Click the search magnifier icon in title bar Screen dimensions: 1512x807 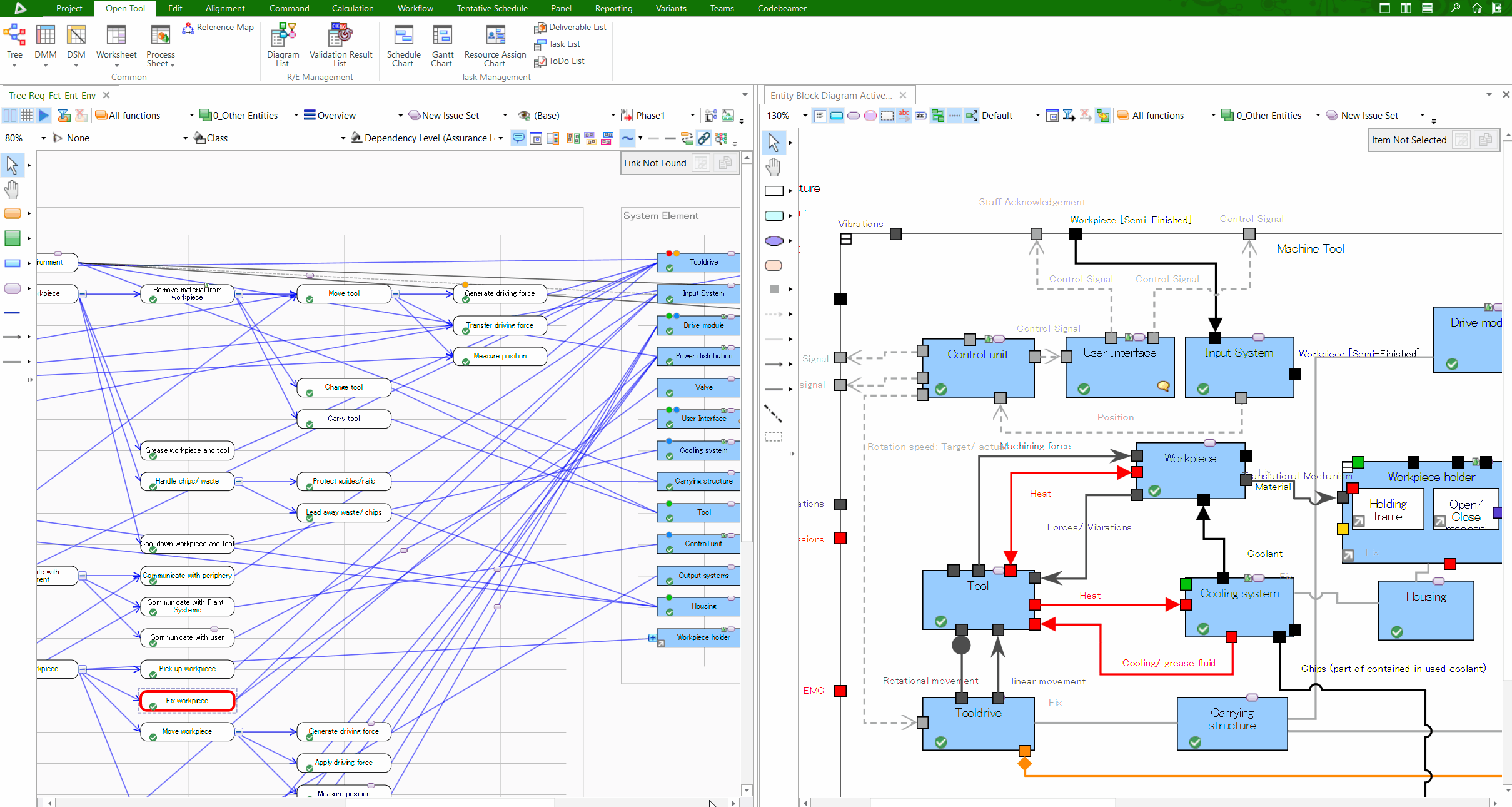(x=1455, y=8)
